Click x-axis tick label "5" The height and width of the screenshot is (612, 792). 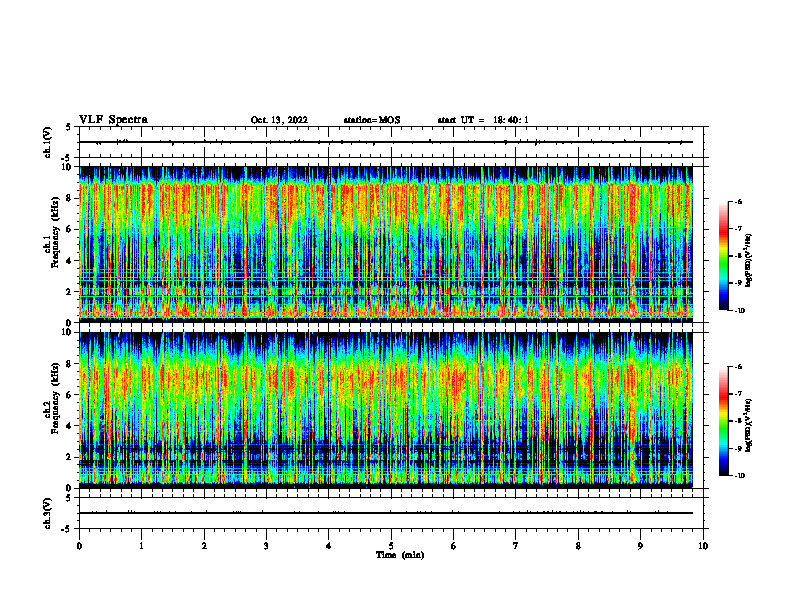point(391,546)
